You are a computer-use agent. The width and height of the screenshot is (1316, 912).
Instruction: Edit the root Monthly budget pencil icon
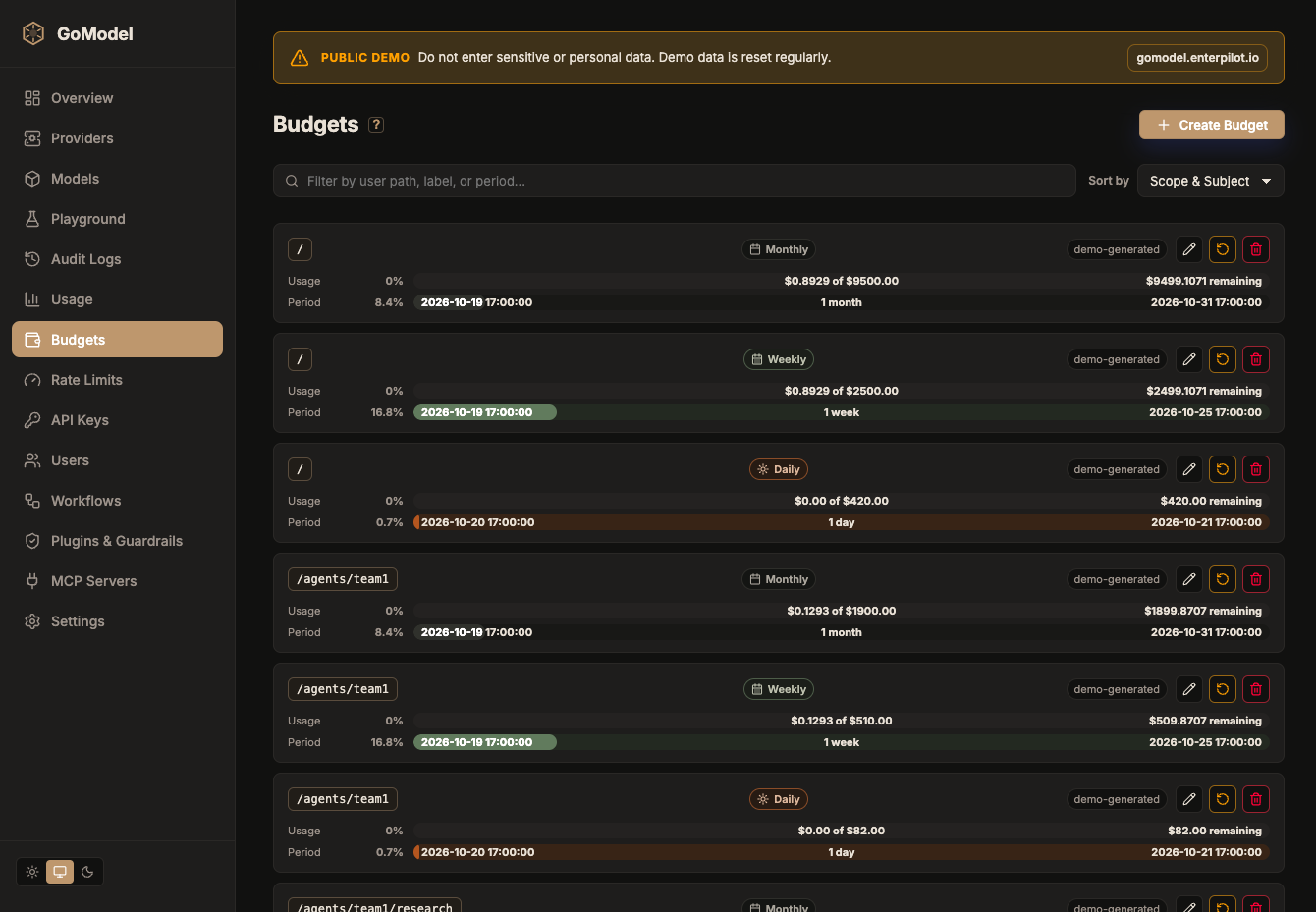point(1189,249)
